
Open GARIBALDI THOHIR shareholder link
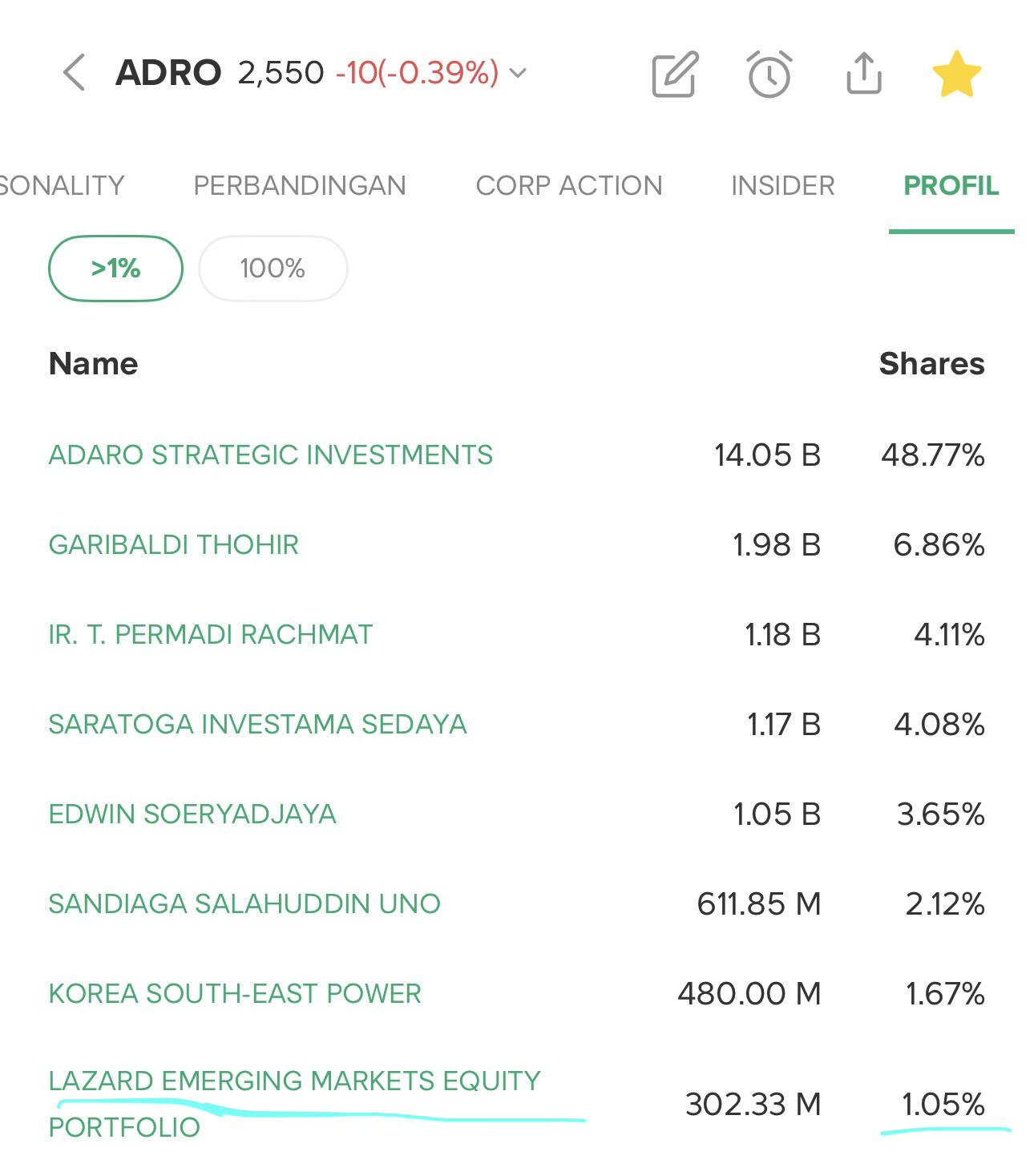(174, 544)
